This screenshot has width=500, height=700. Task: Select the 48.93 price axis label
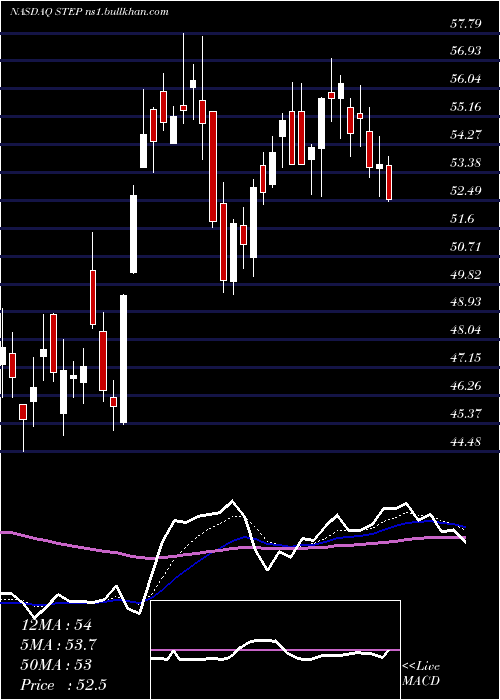point(466,302)
